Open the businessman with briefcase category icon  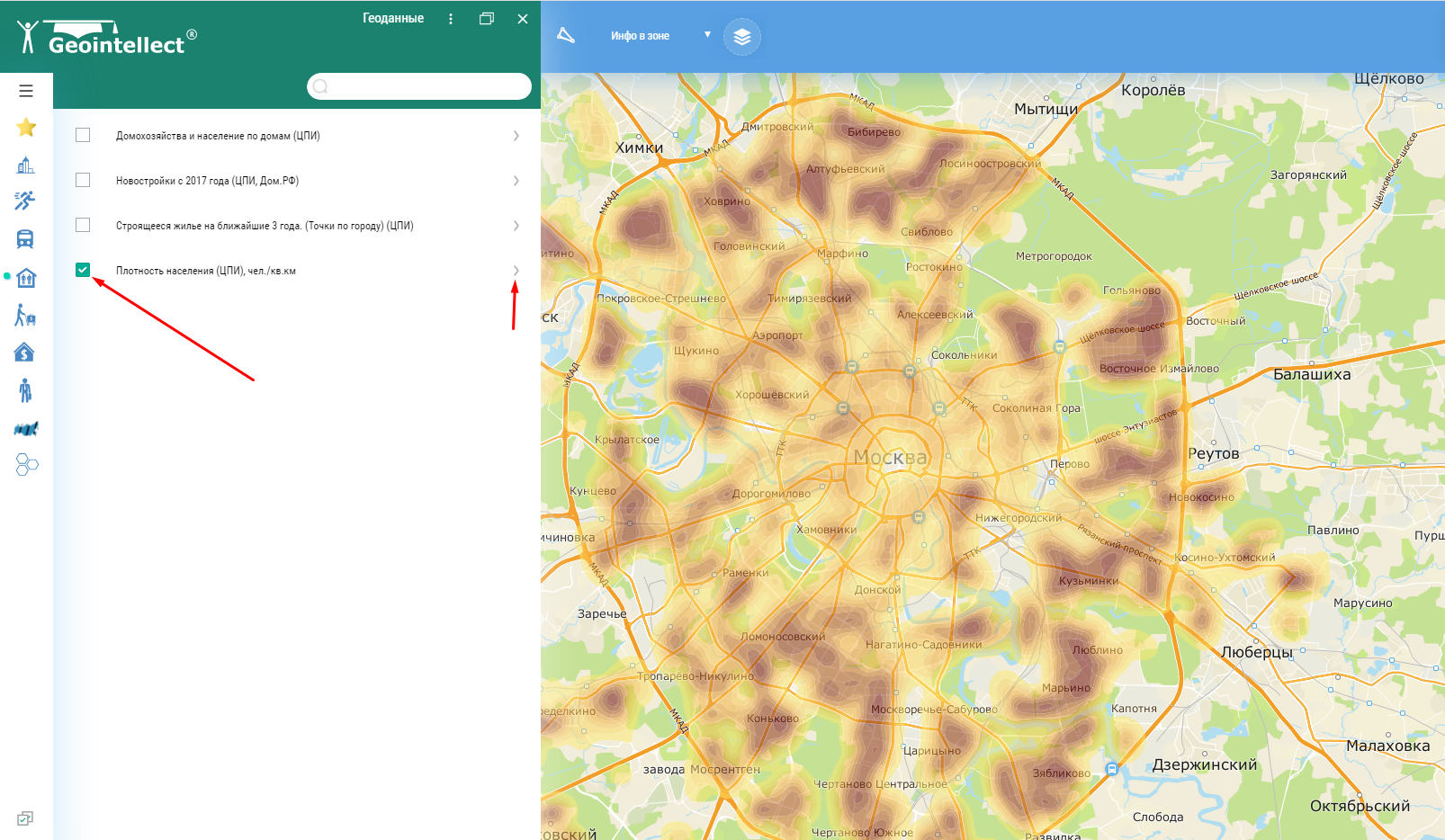pos(25,390)
